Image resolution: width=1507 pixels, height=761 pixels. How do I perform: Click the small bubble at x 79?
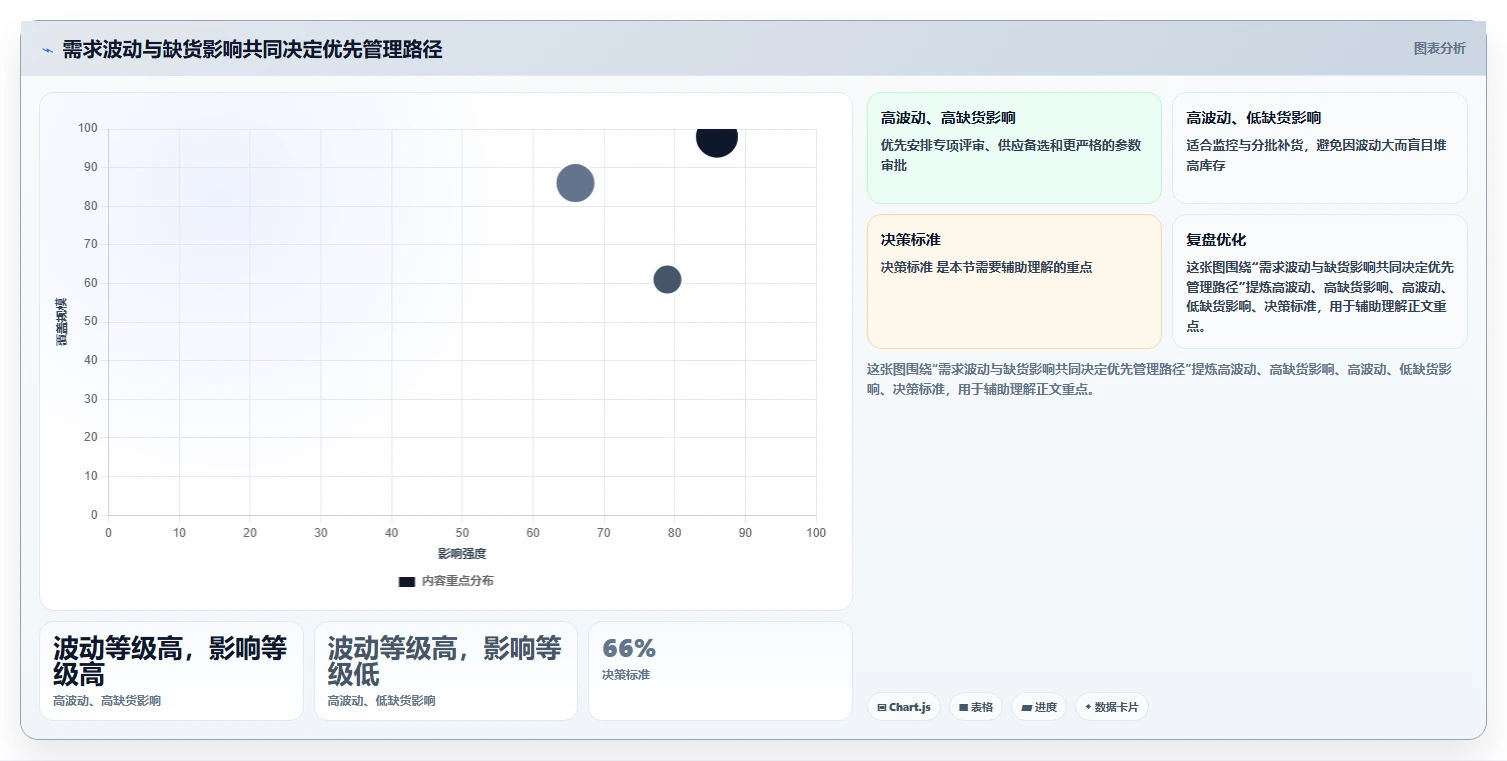667,280
